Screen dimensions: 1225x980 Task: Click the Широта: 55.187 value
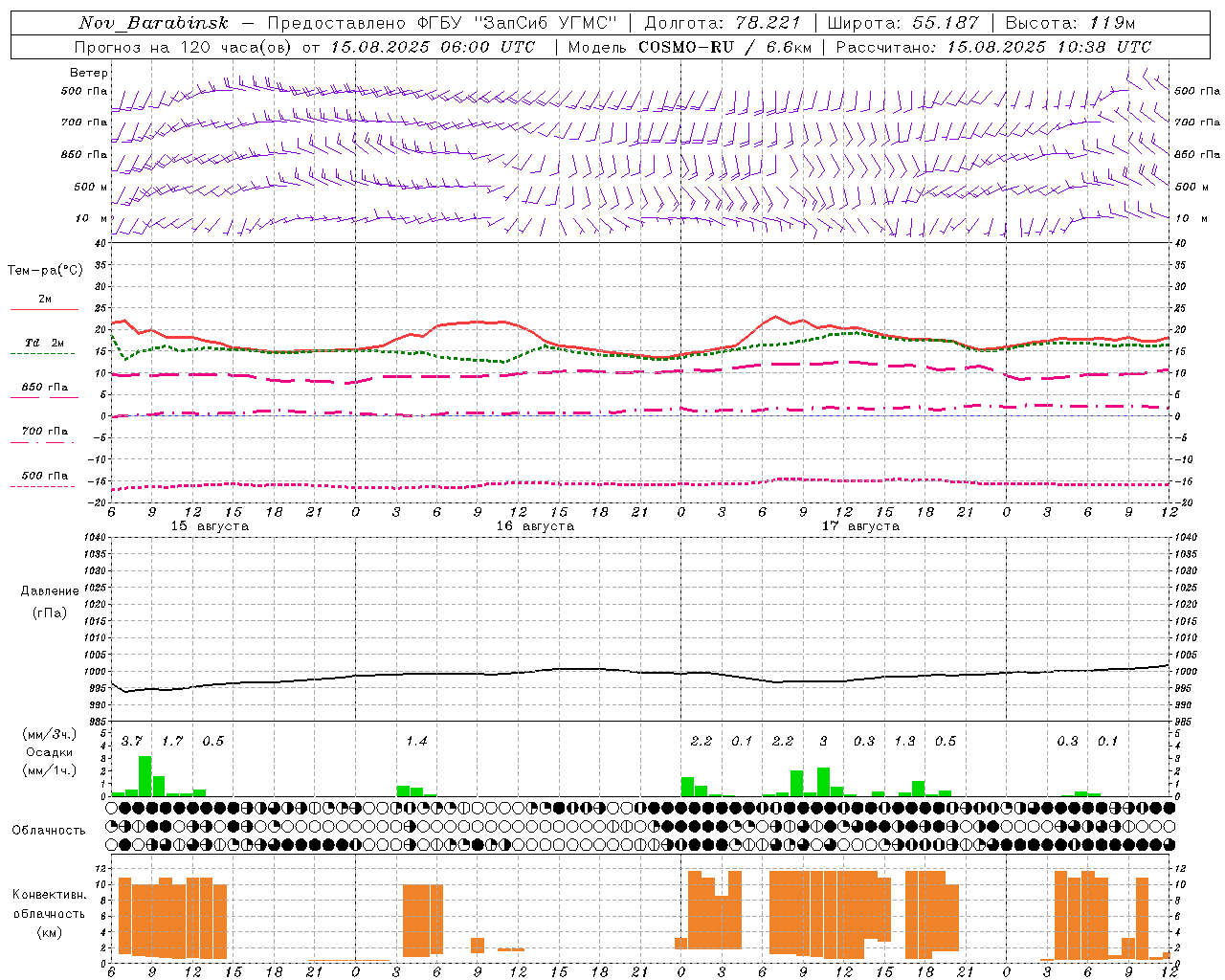pyautogui.click(x=903, y=23)
